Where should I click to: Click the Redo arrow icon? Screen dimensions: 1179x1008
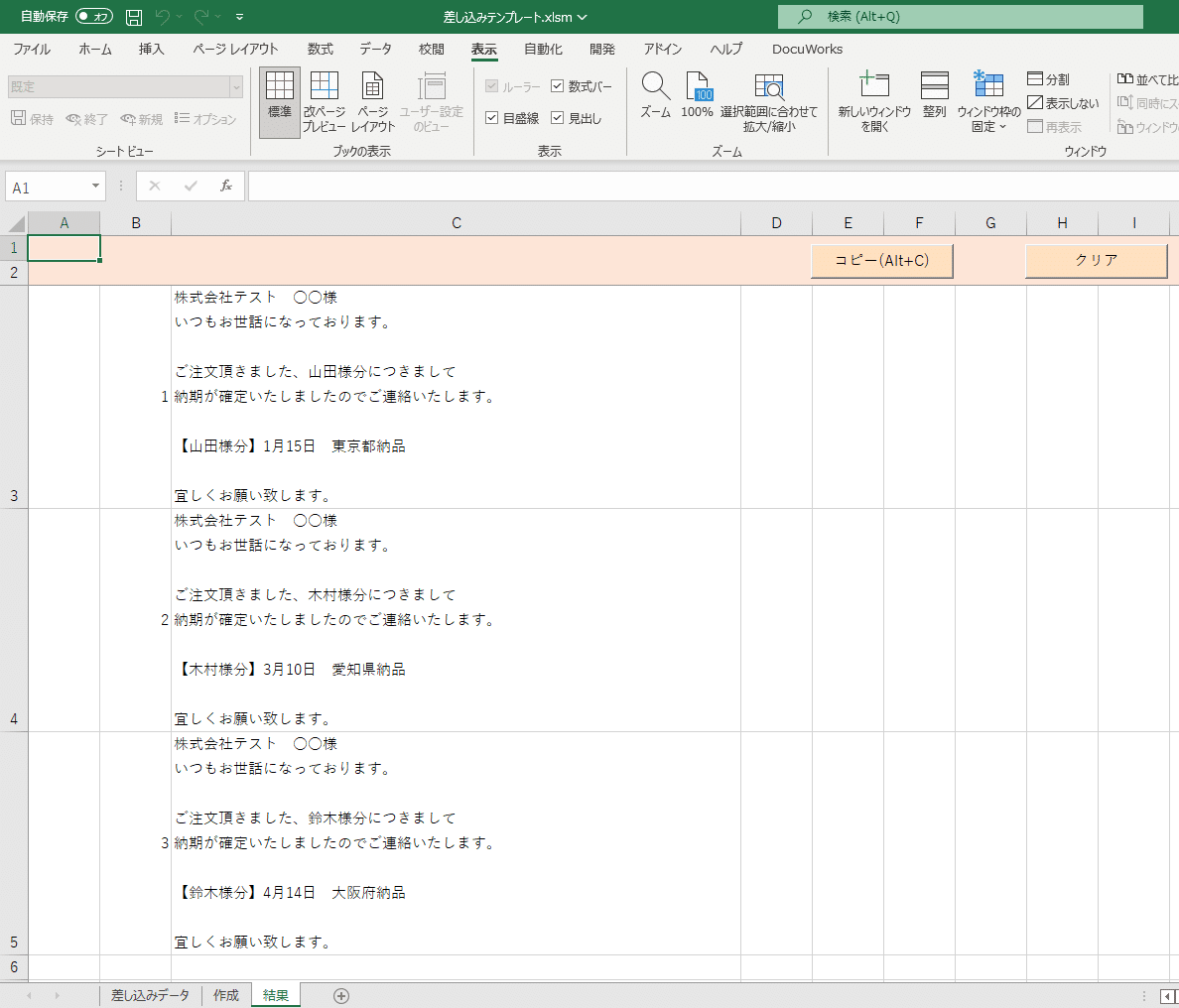point(200,17)
